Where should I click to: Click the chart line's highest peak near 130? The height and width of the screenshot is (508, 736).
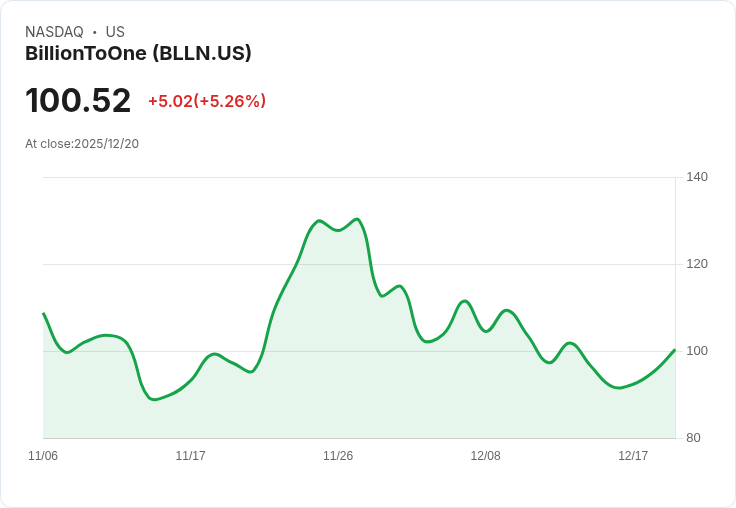(x=357, y=219)
